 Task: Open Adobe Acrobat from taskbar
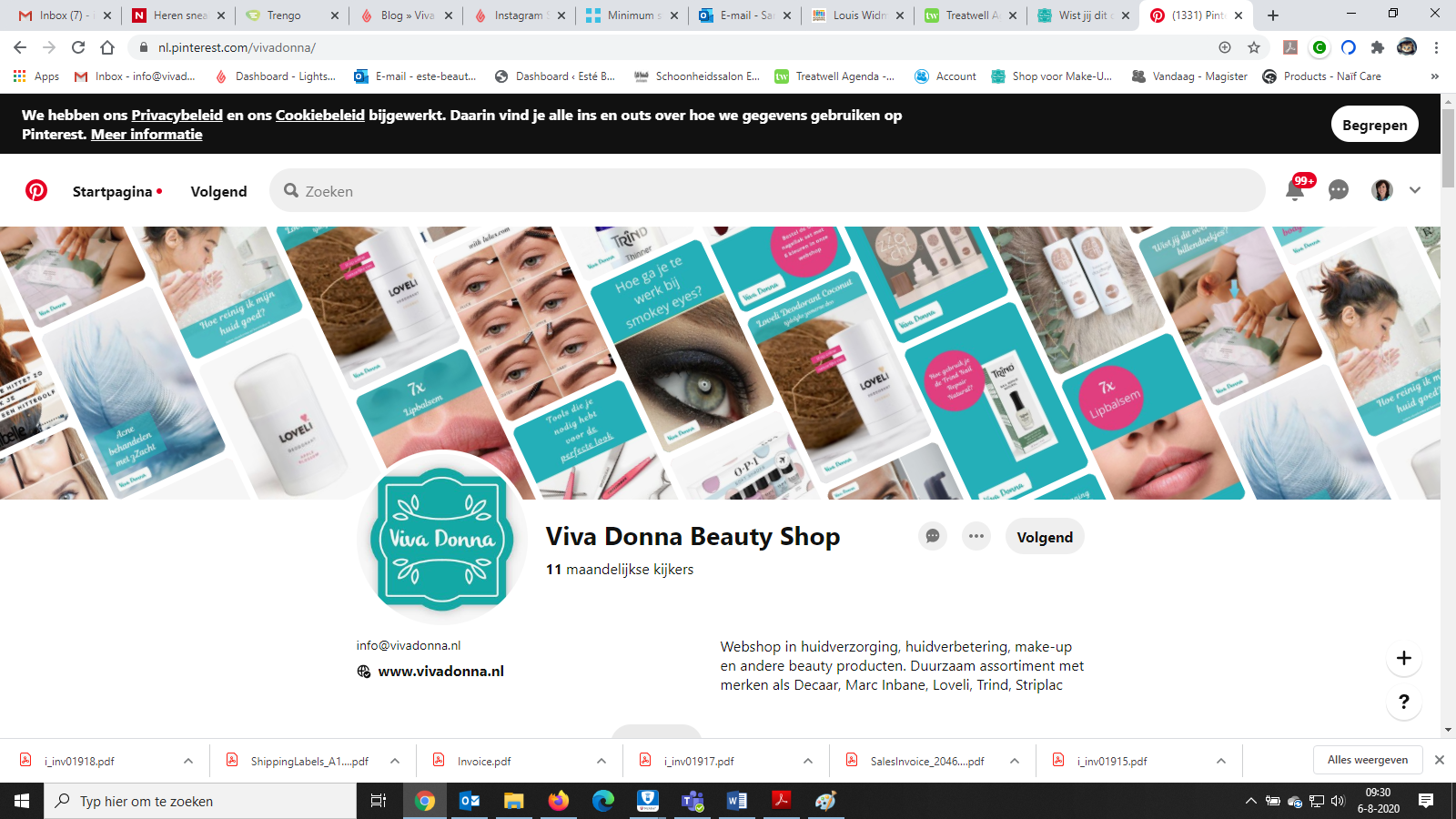(782, 801)
